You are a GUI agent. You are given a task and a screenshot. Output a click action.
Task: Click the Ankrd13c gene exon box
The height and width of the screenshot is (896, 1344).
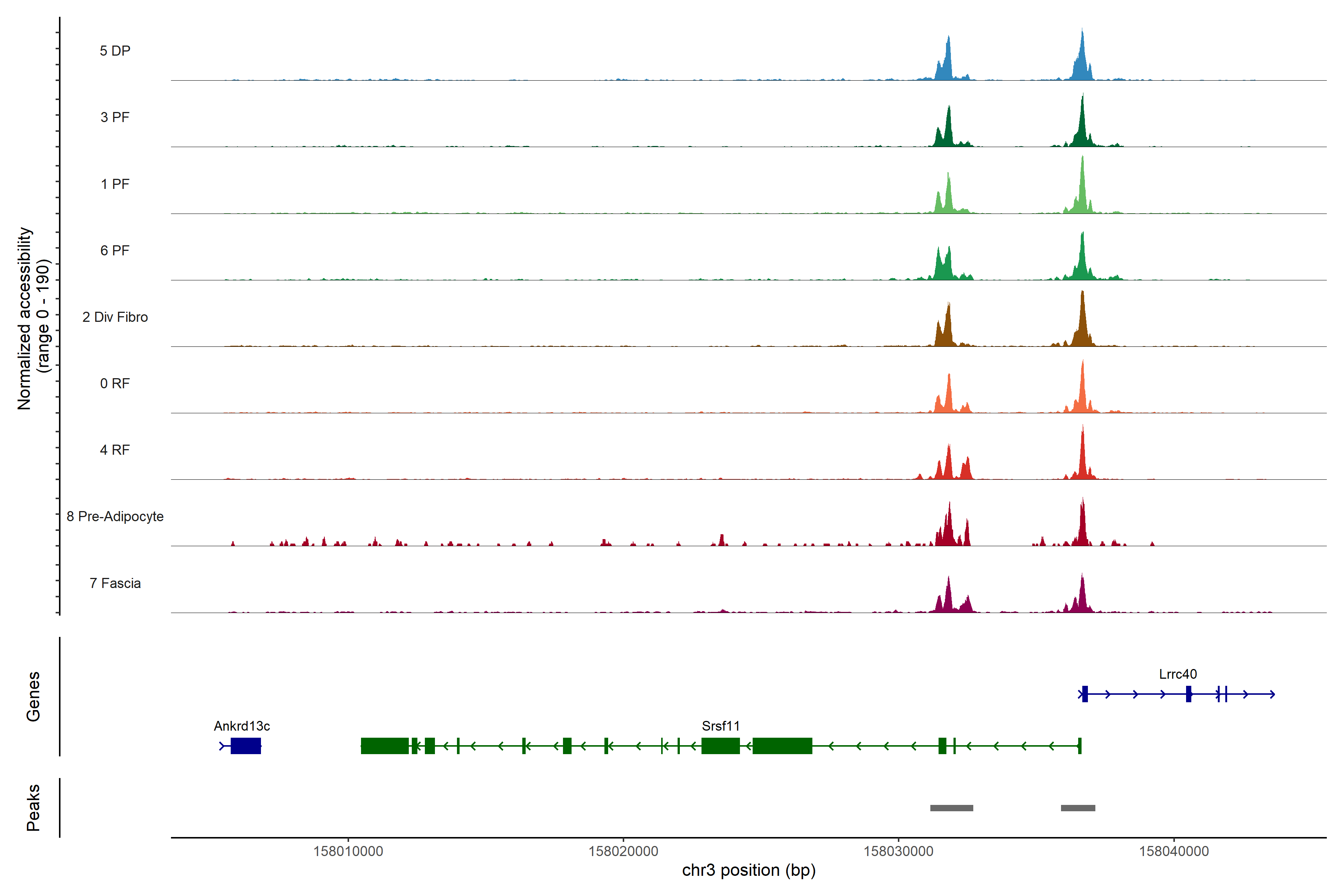[x=246, y=746]
